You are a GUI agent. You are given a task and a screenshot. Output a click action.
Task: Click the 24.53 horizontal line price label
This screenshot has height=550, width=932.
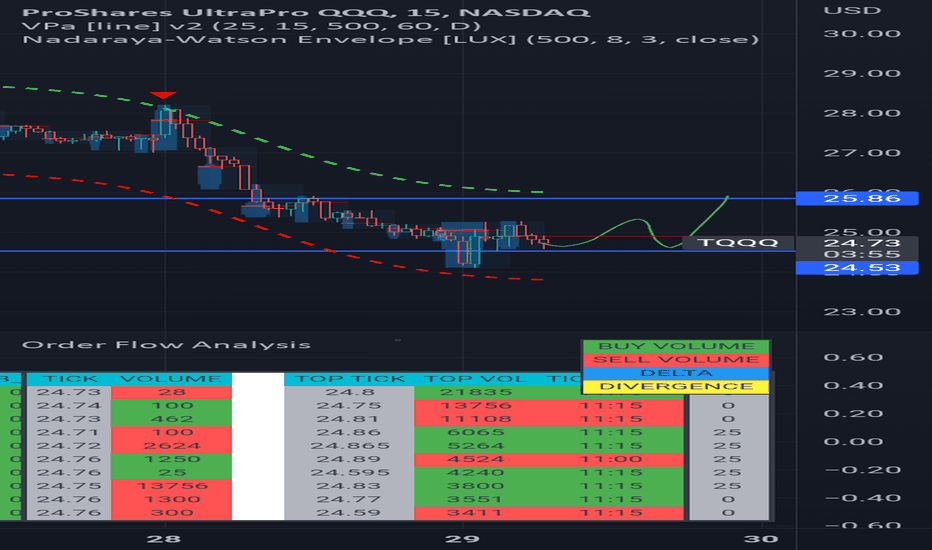(857, 268)
